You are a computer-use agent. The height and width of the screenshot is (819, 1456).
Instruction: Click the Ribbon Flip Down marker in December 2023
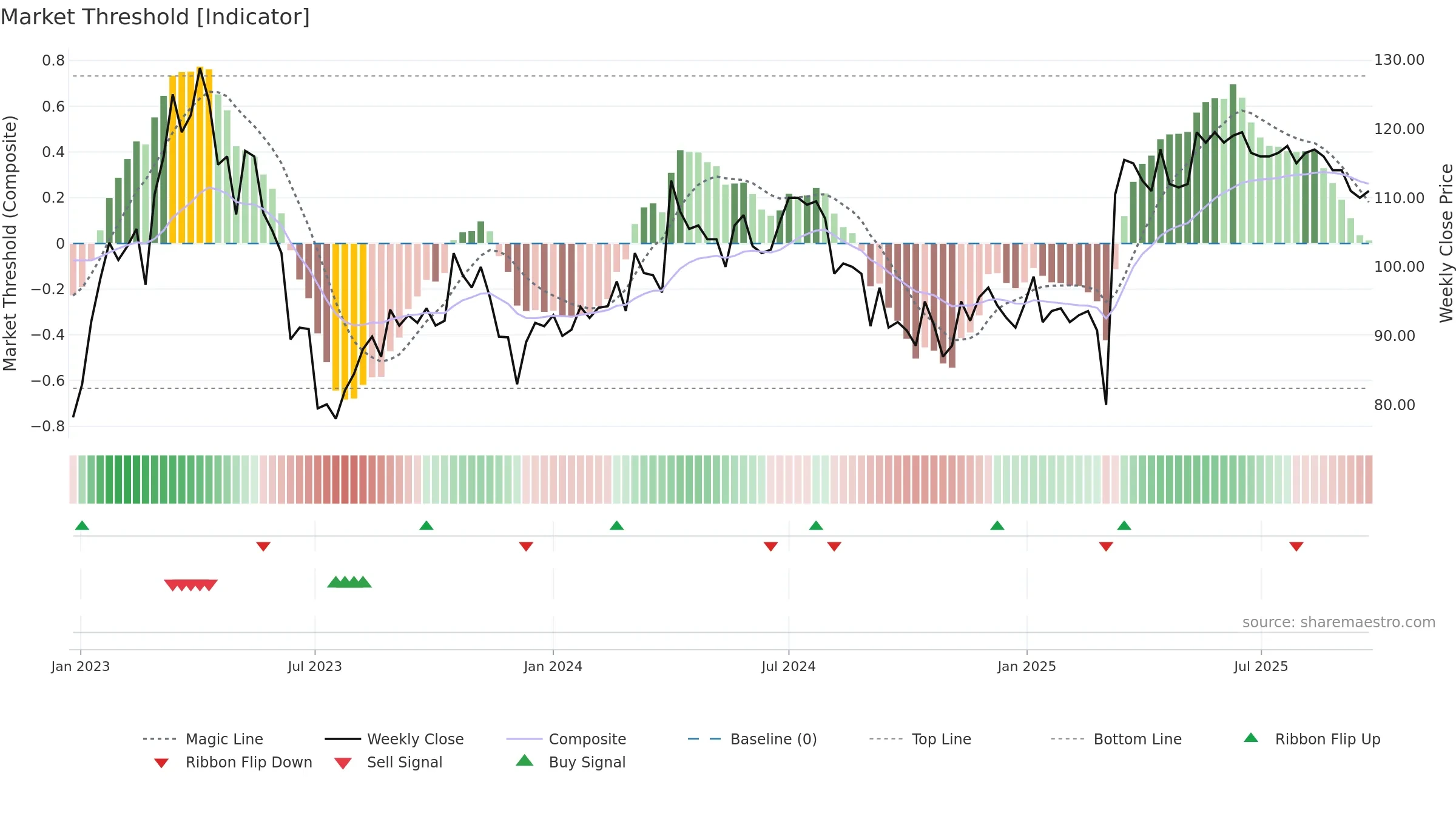[x=526, y=547]
